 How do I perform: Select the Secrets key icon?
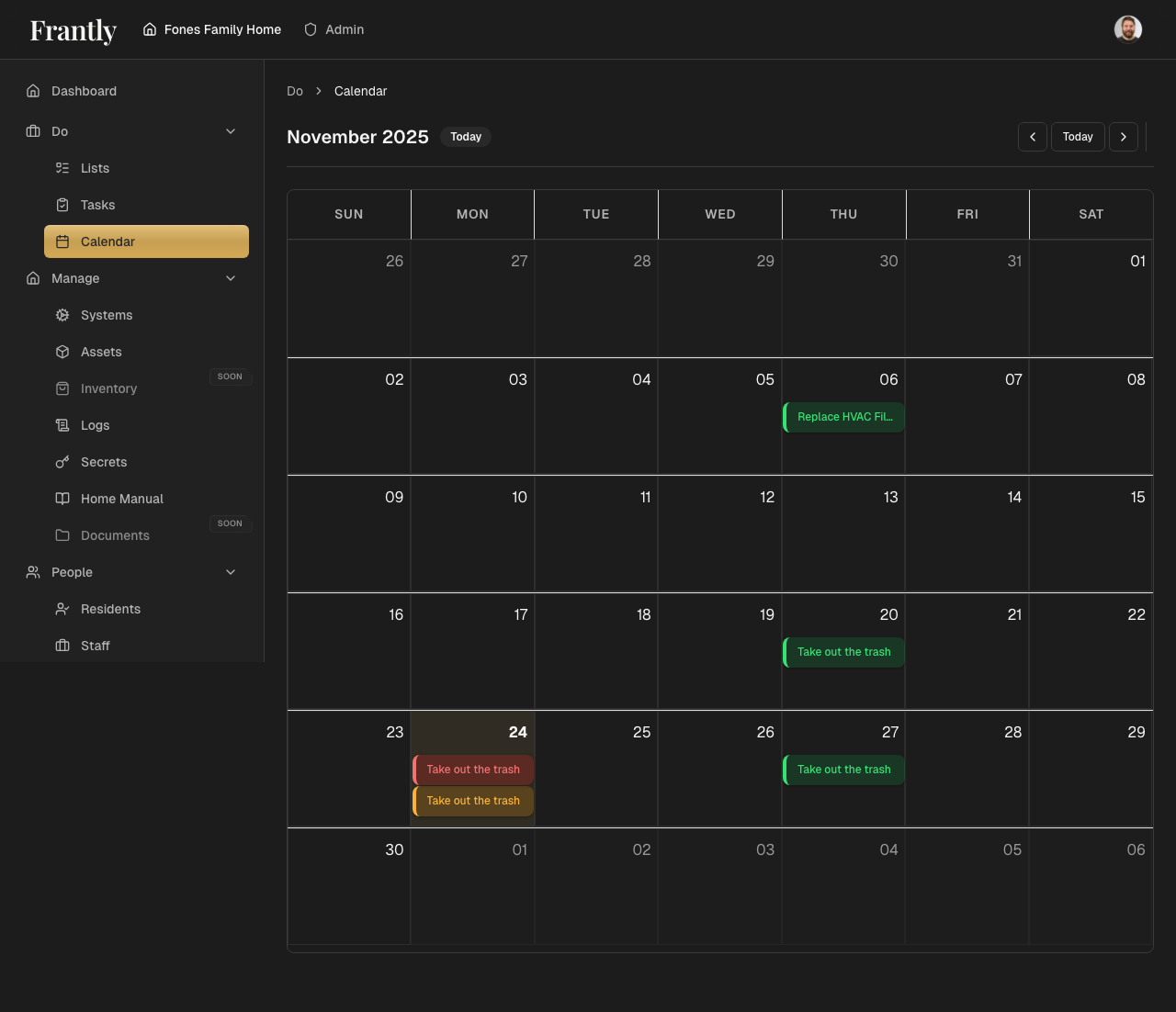62,462
